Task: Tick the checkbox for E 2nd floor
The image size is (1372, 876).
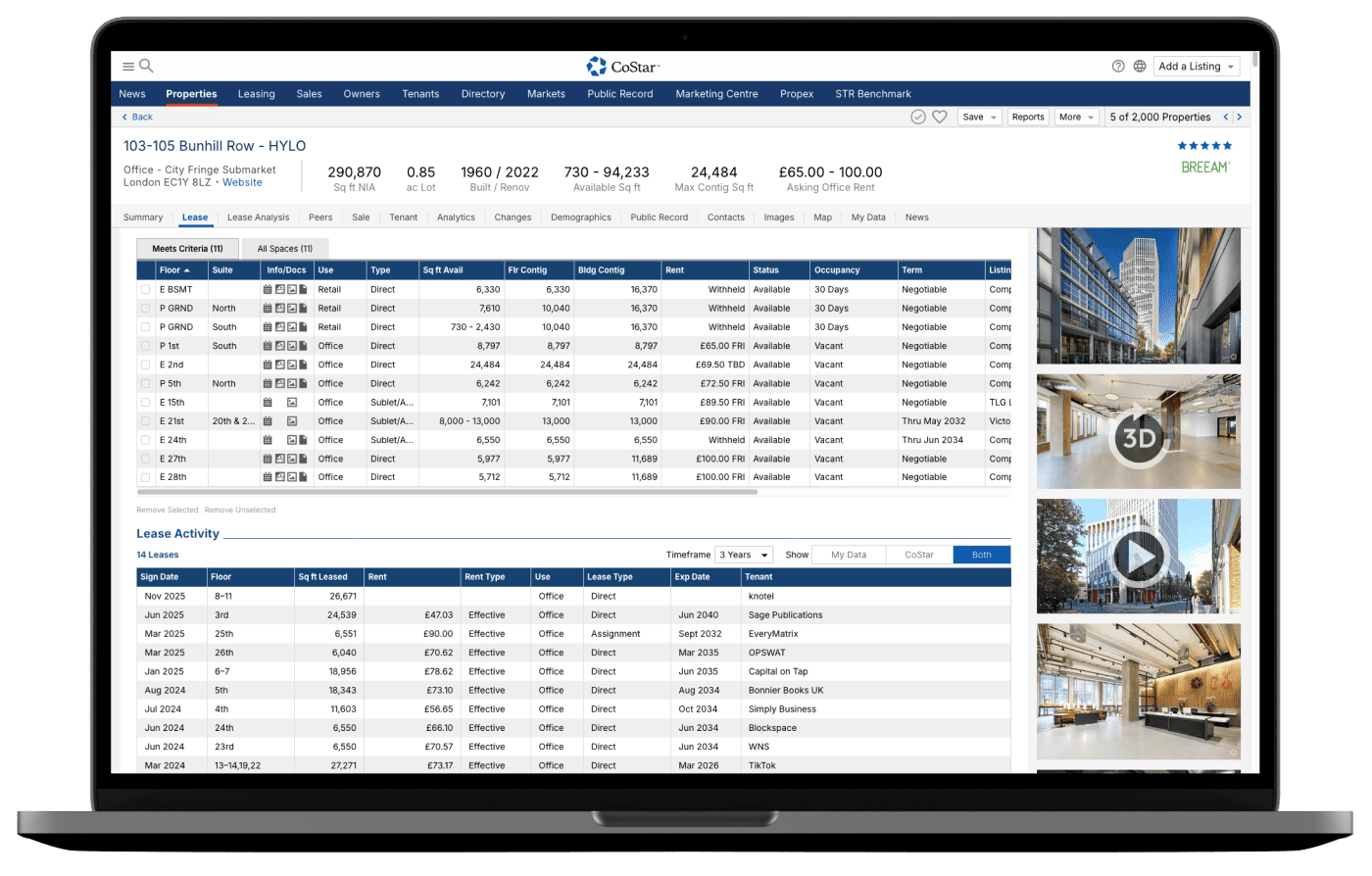Action: (146, 365)
